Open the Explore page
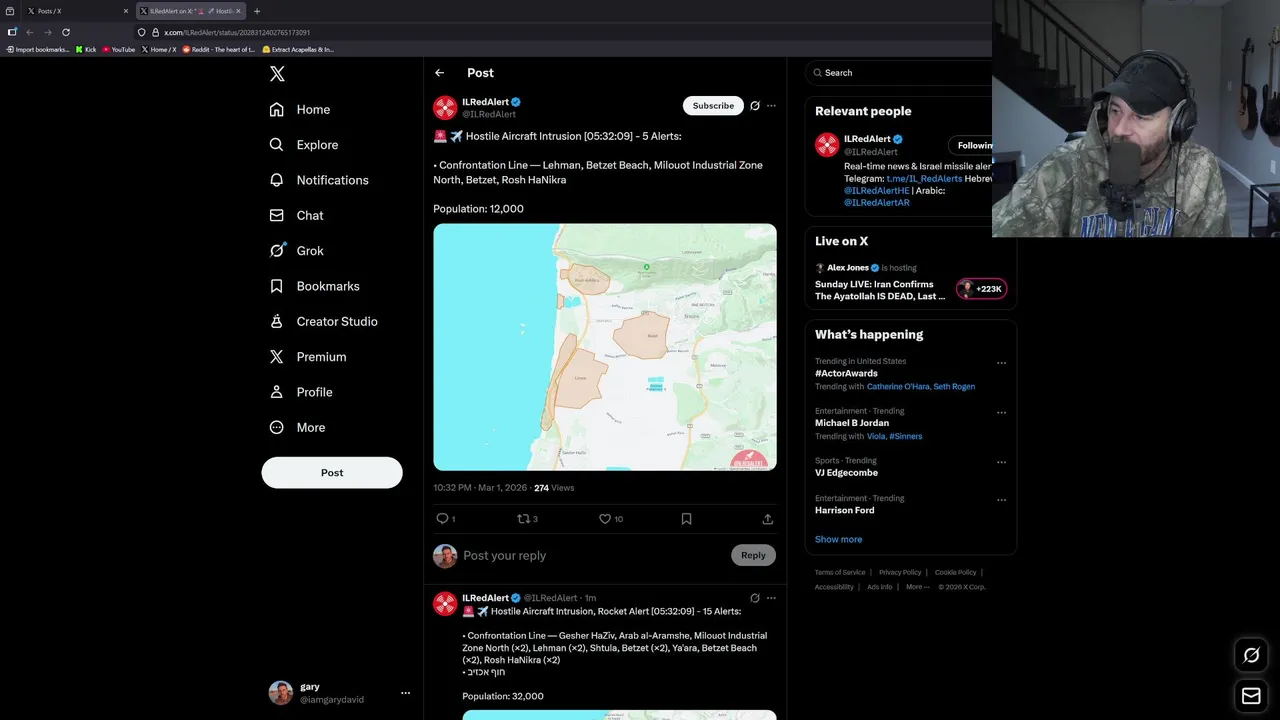Viewport: 1280px width, 720px height. click(x=304, y=145)
